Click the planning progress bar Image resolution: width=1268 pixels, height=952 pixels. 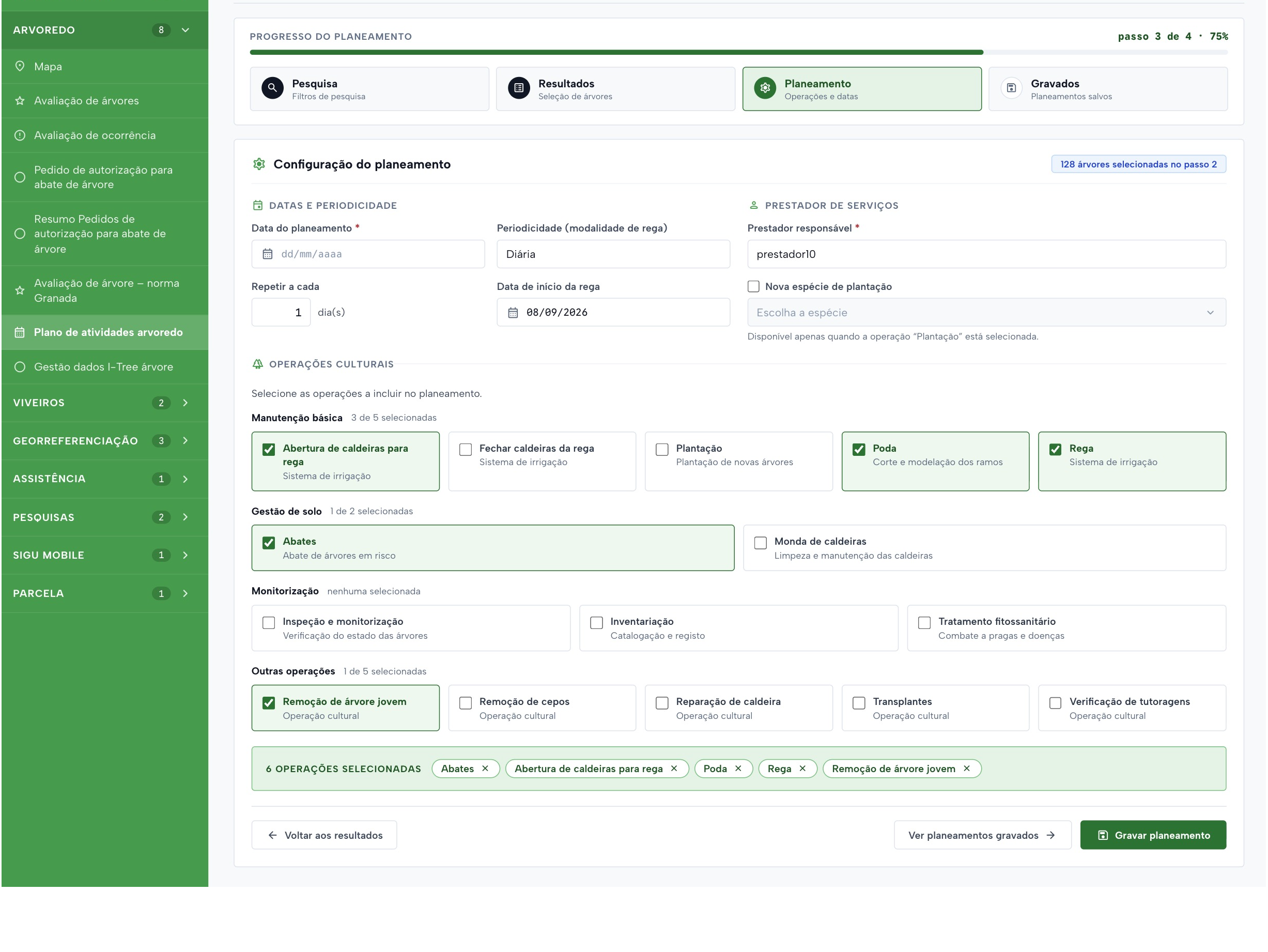pos(739,52)
